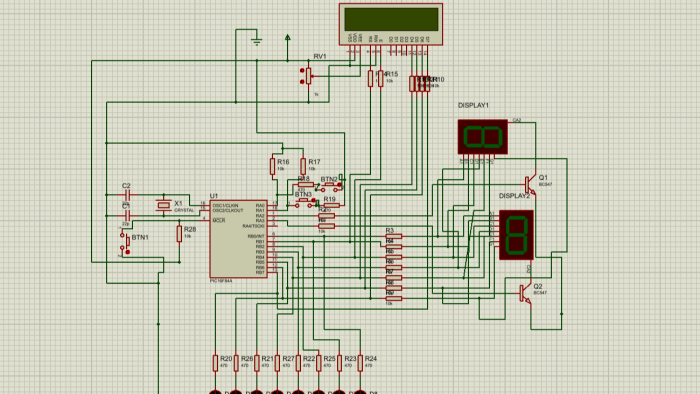The image size is (700, 394).
Task: Click the PIC16F84A part label
Action: (221, 281)
